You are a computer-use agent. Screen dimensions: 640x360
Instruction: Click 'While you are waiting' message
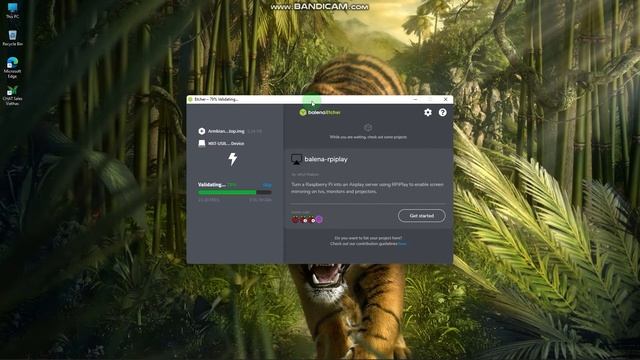point(368,137)
